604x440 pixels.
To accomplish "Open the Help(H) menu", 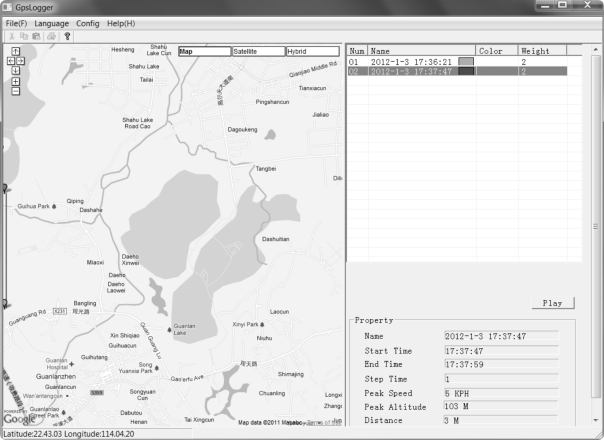I will pos(121,24).
